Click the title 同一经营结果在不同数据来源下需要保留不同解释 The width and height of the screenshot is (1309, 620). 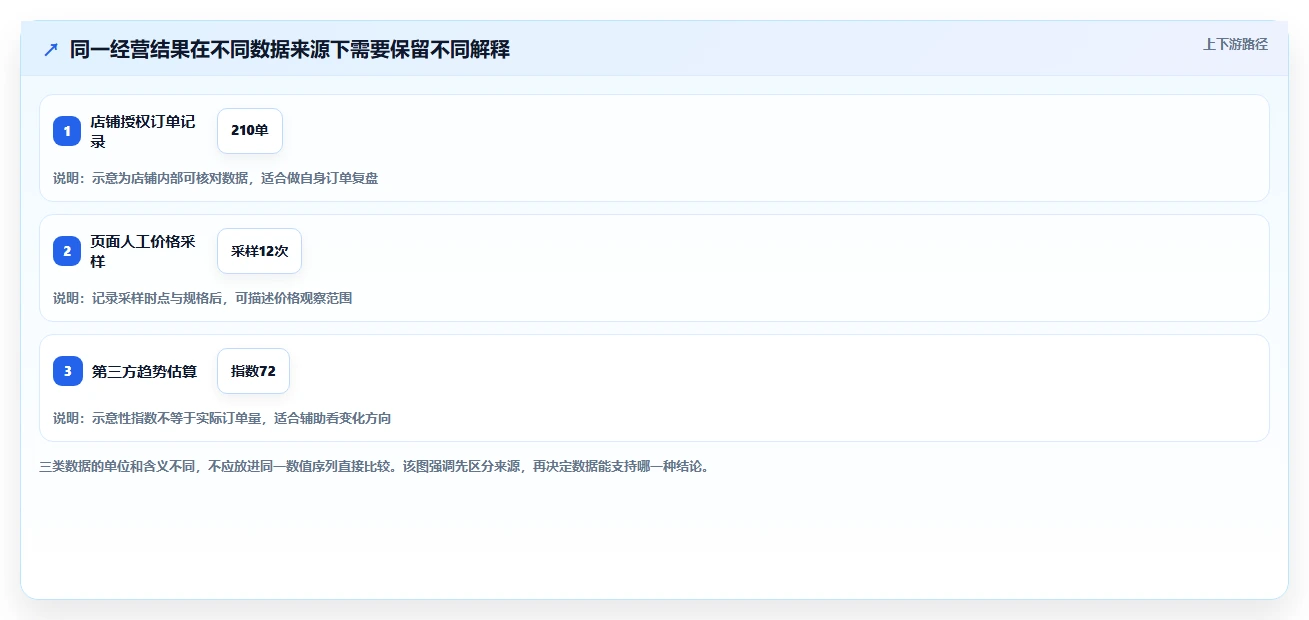(290, 49)
